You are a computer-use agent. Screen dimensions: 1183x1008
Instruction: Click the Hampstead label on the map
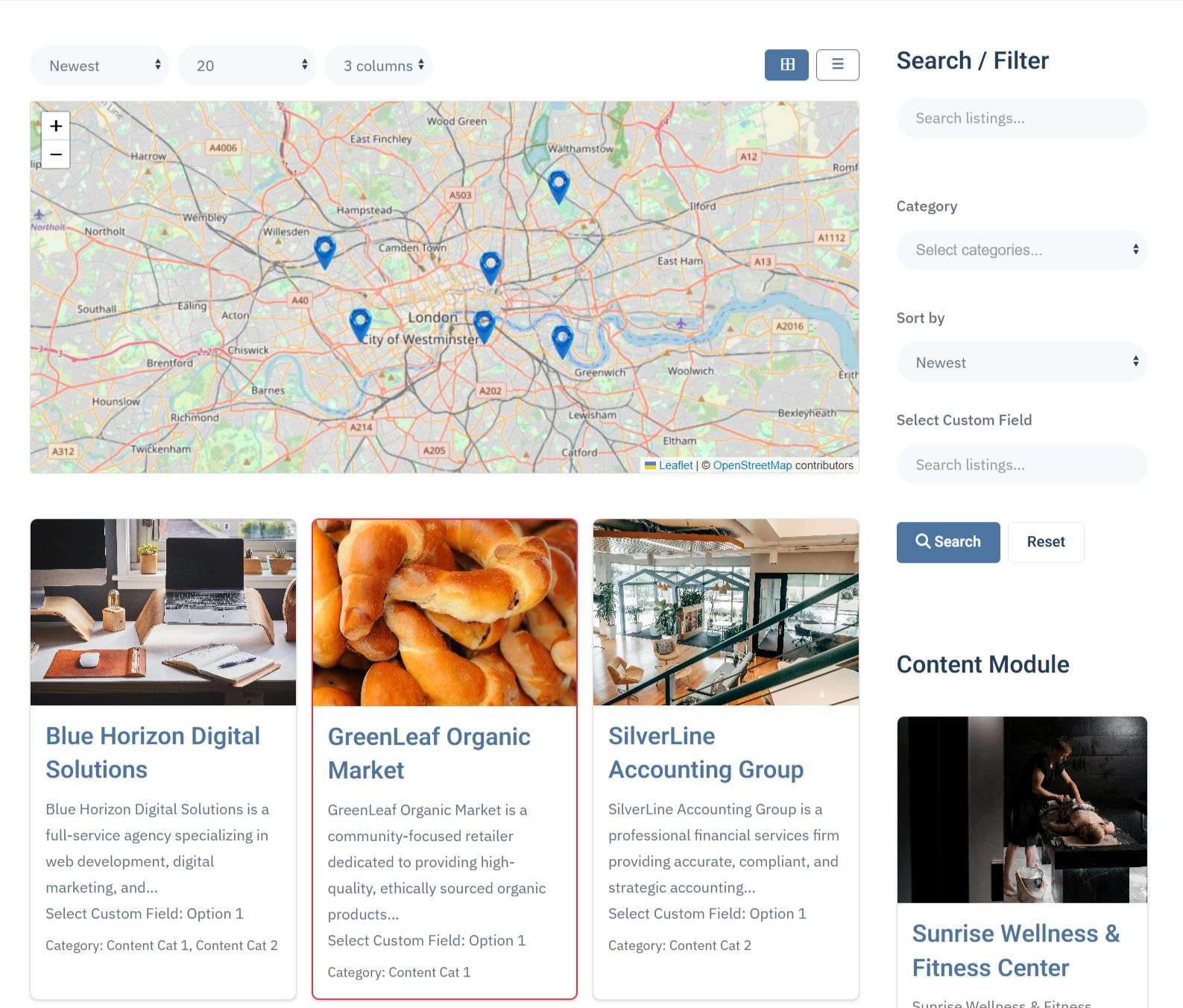364,210
